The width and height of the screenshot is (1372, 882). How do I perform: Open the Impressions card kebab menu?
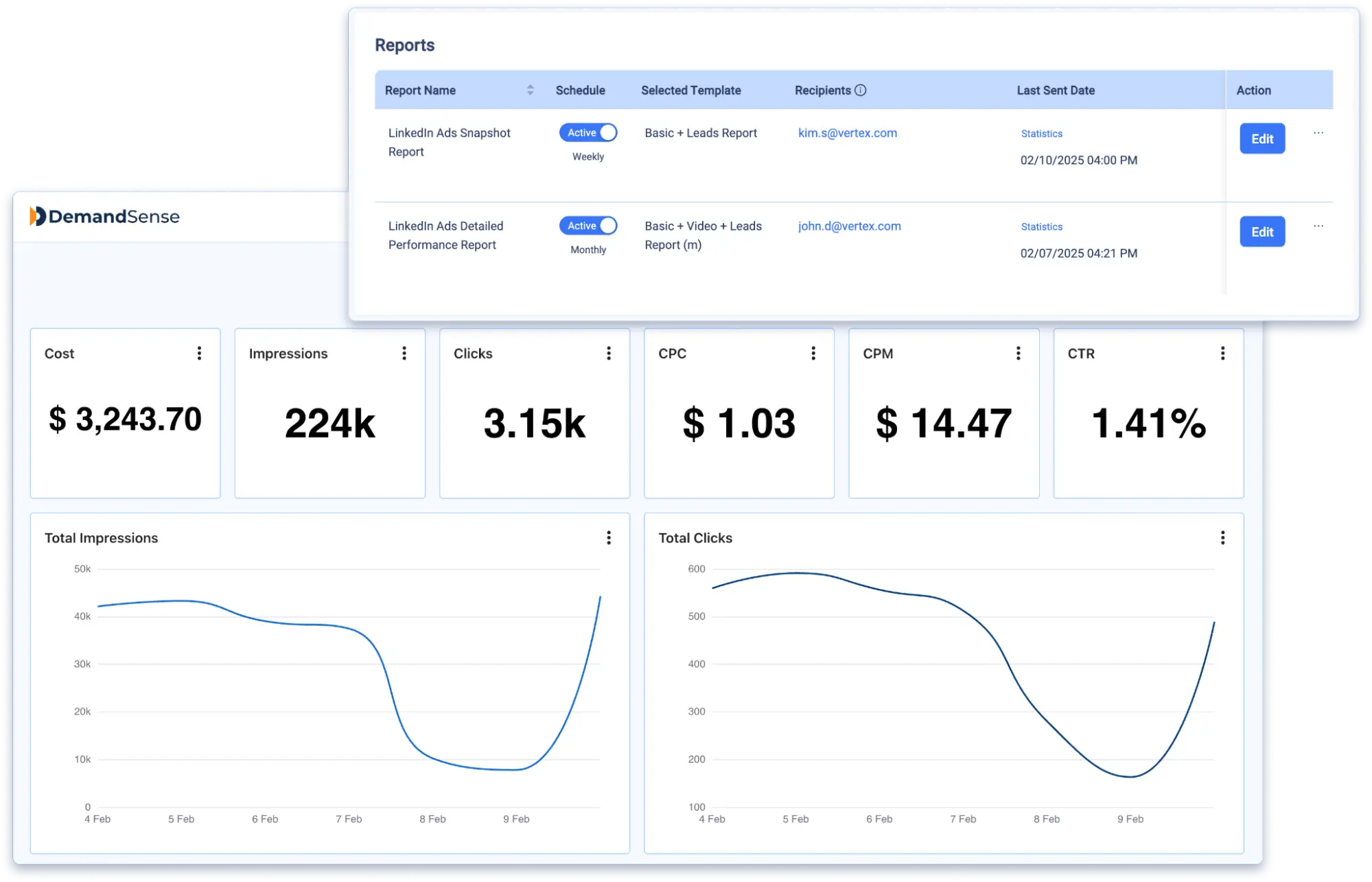click(x=404, y=353)
